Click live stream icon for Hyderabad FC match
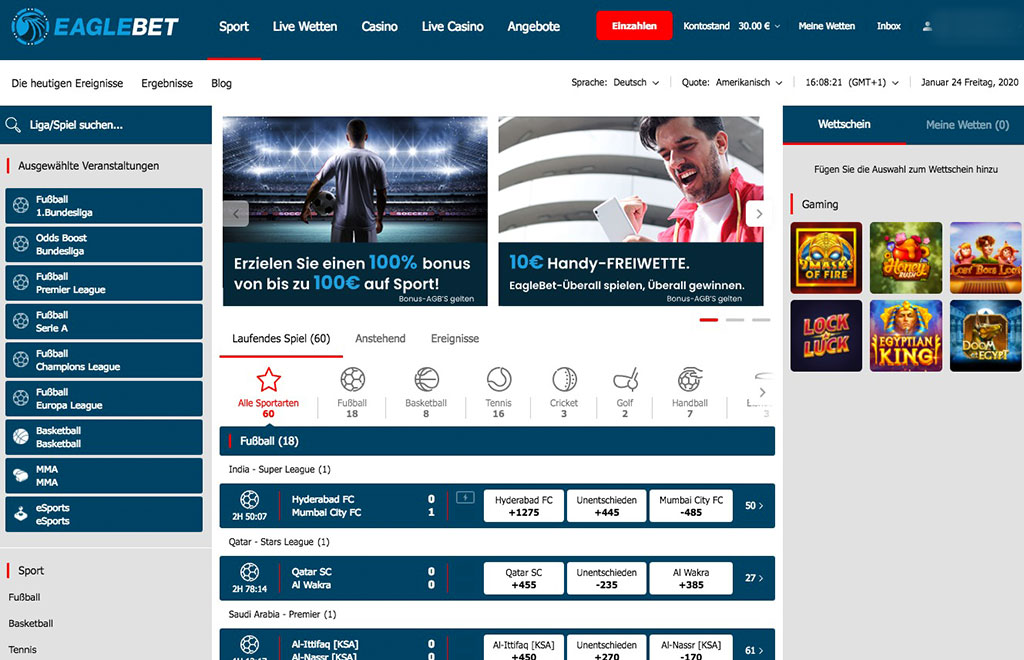The image size is (1024, 660). 465,497
